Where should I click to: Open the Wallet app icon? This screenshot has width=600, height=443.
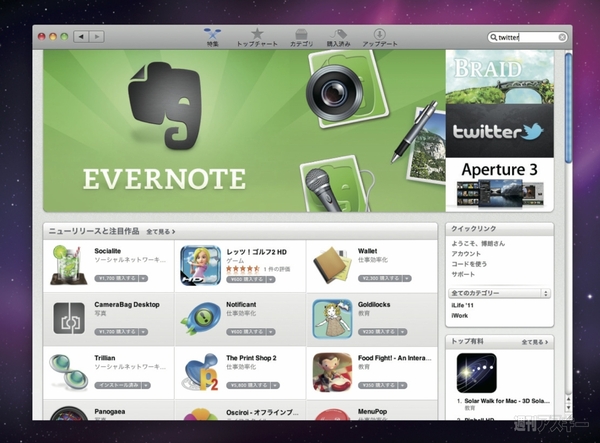(x=333, y=265)
